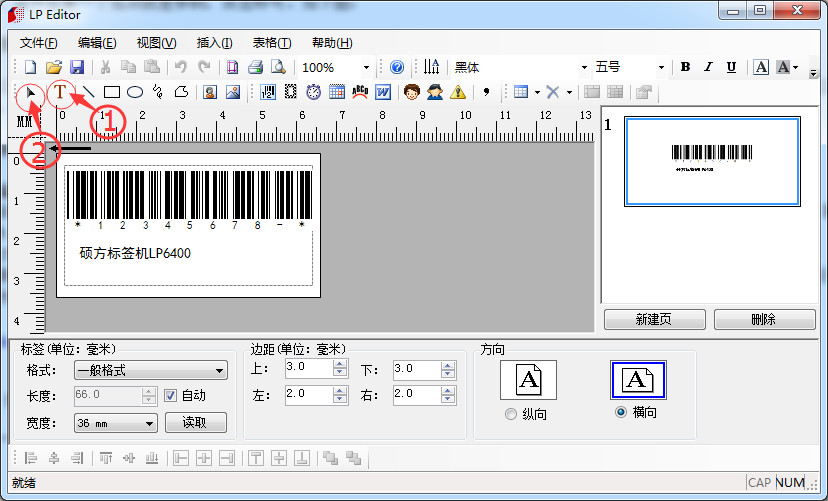The height and width of the screenshot is (501, 828).
Task: Insert a barcode using barcode icon
Action: click(268, 92)
